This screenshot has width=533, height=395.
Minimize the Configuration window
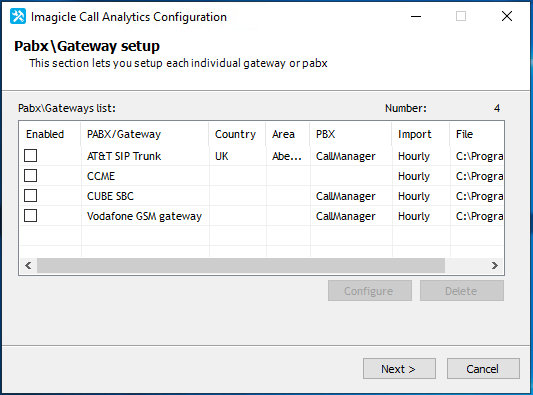pyautogui.click(x=416, y=16)
